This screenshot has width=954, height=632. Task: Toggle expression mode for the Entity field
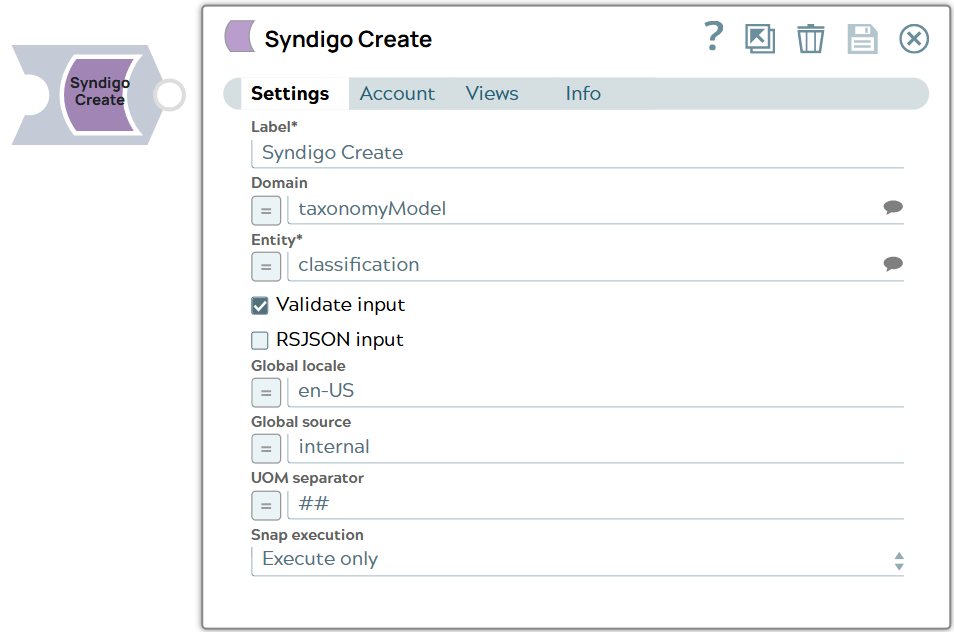click(x=265, y=267)
